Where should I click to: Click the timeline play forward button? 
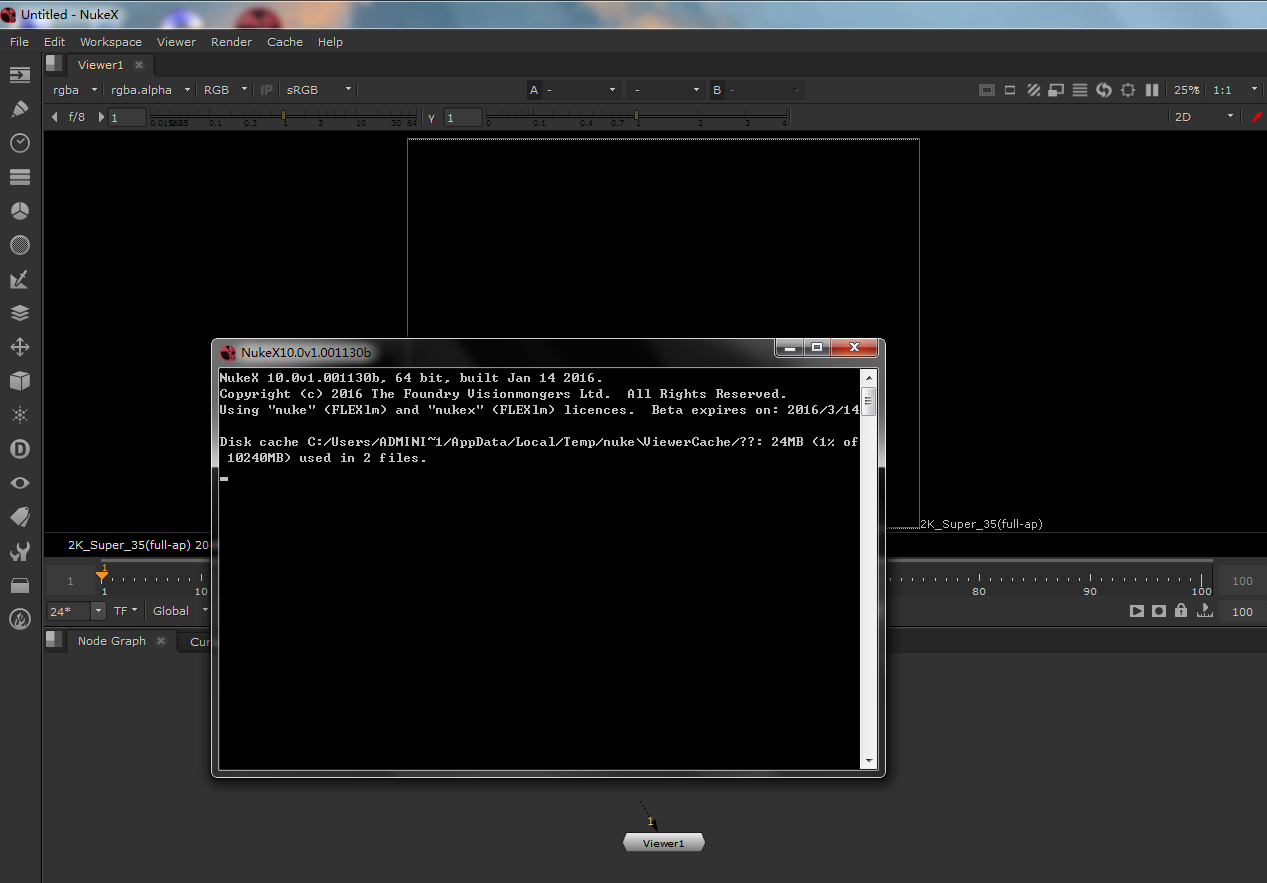(x=1137, y=611)
